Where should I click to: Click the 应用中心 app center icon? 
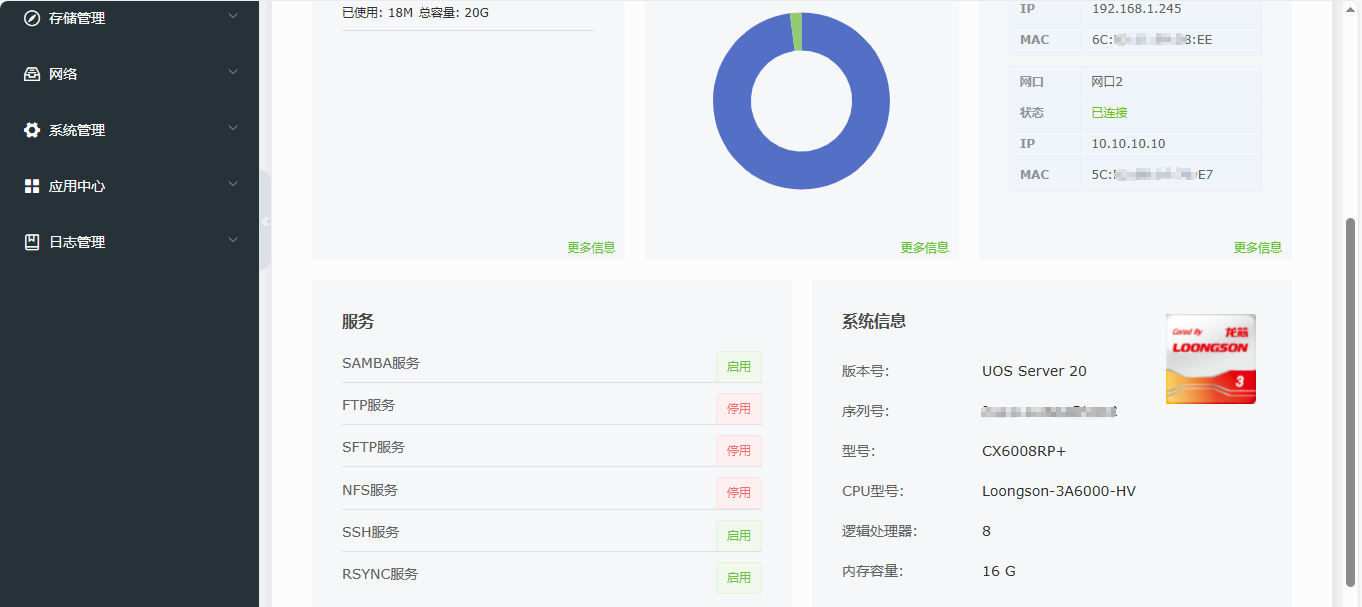pos(31,184)
